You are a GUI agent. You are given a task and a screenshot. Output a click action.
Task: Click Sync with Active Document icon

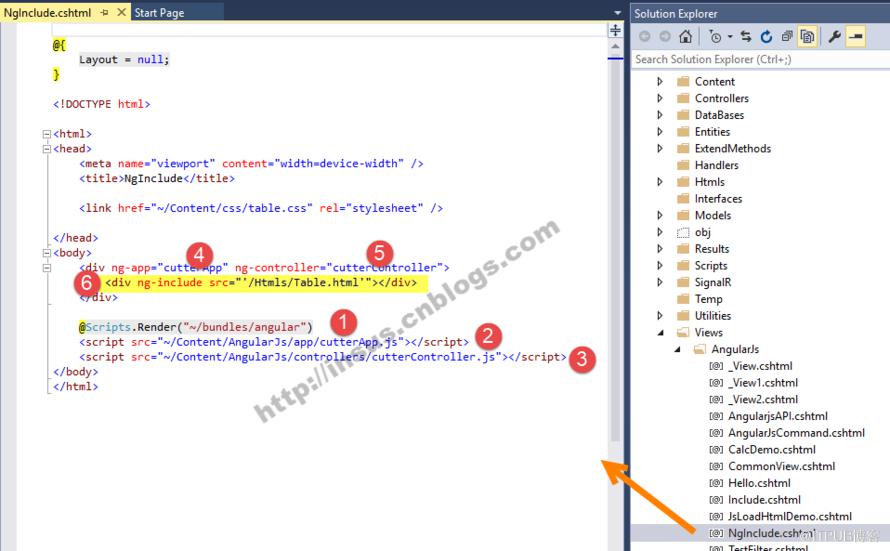coord(746,37)
